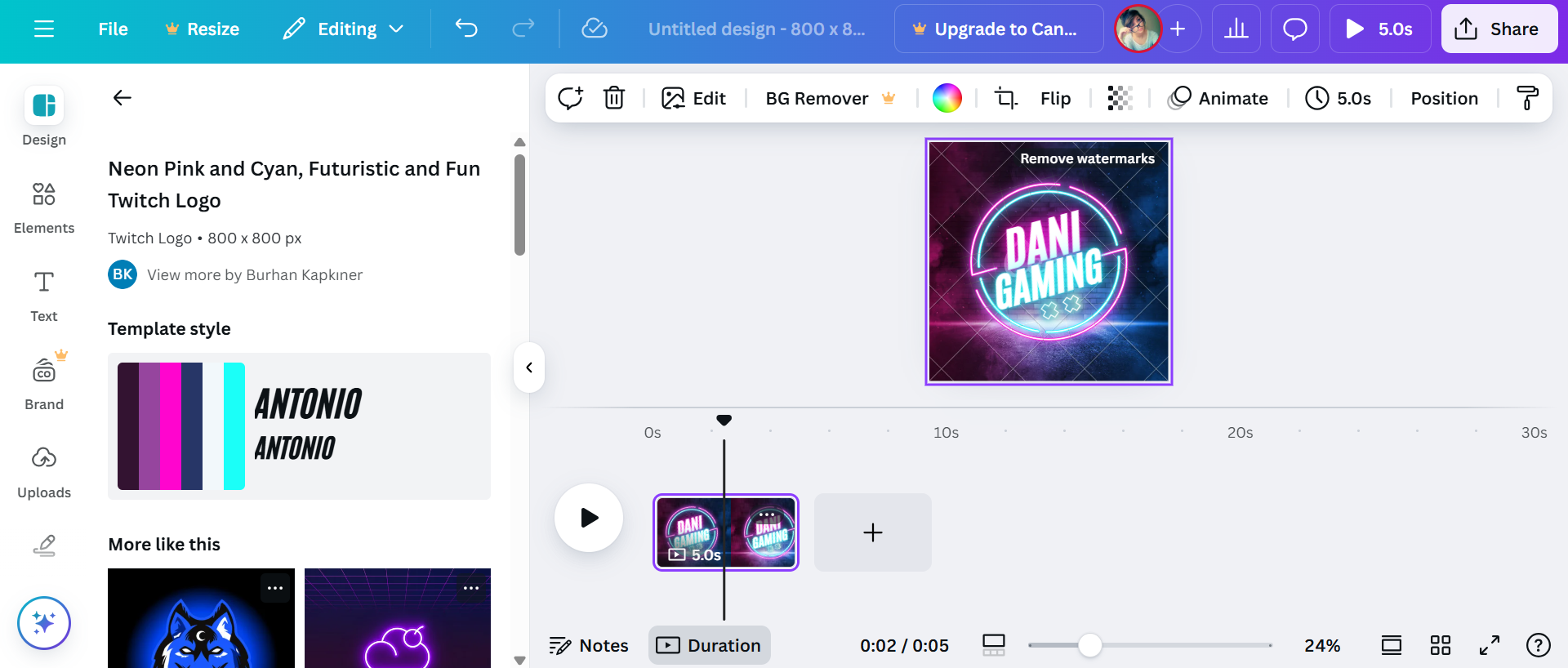Edit the Untitled design title field
The height and width of the screenshot is (668, 1568).
[756, 29]
